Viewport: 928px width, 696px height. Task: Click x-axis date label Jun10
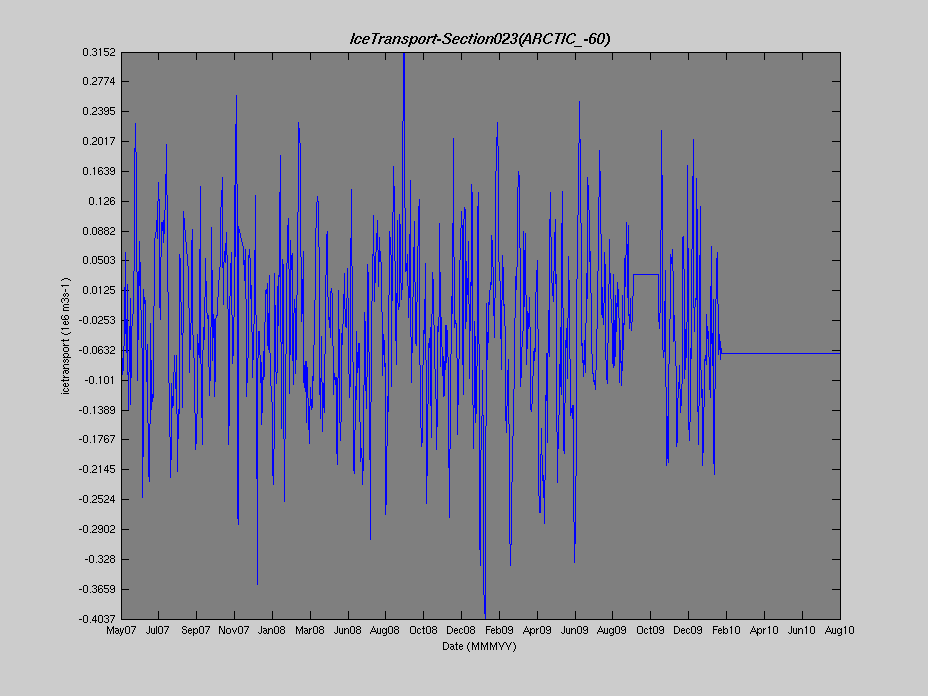point(802,630)
